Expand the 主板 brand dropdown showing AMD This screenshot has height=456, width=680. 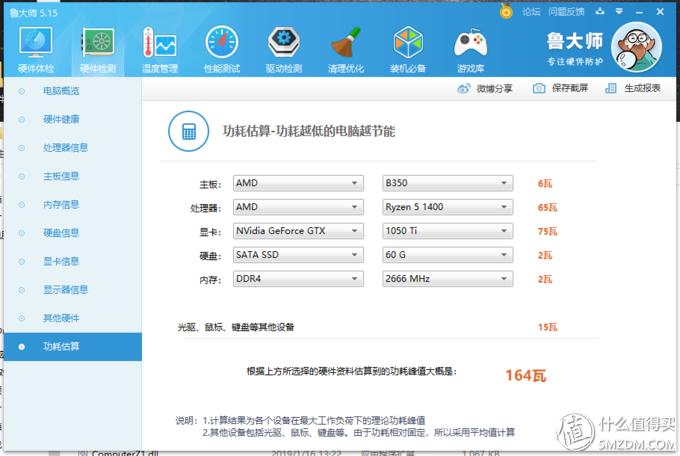298,183
